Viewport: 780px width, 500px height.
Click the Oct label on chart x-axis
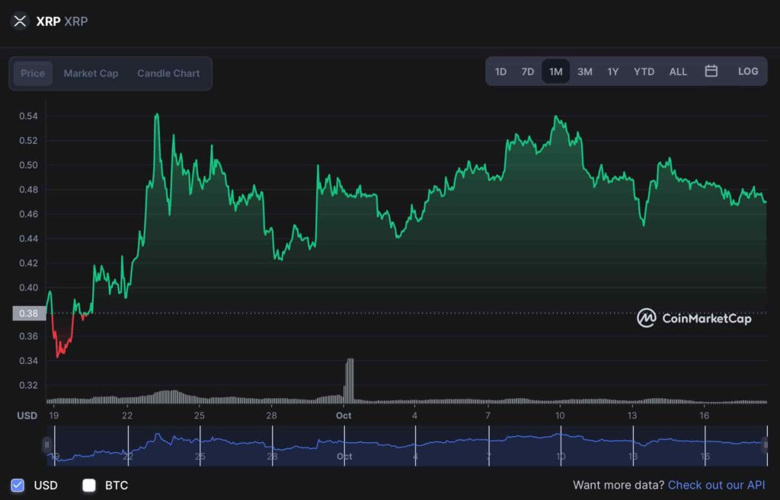coord(344,415)
